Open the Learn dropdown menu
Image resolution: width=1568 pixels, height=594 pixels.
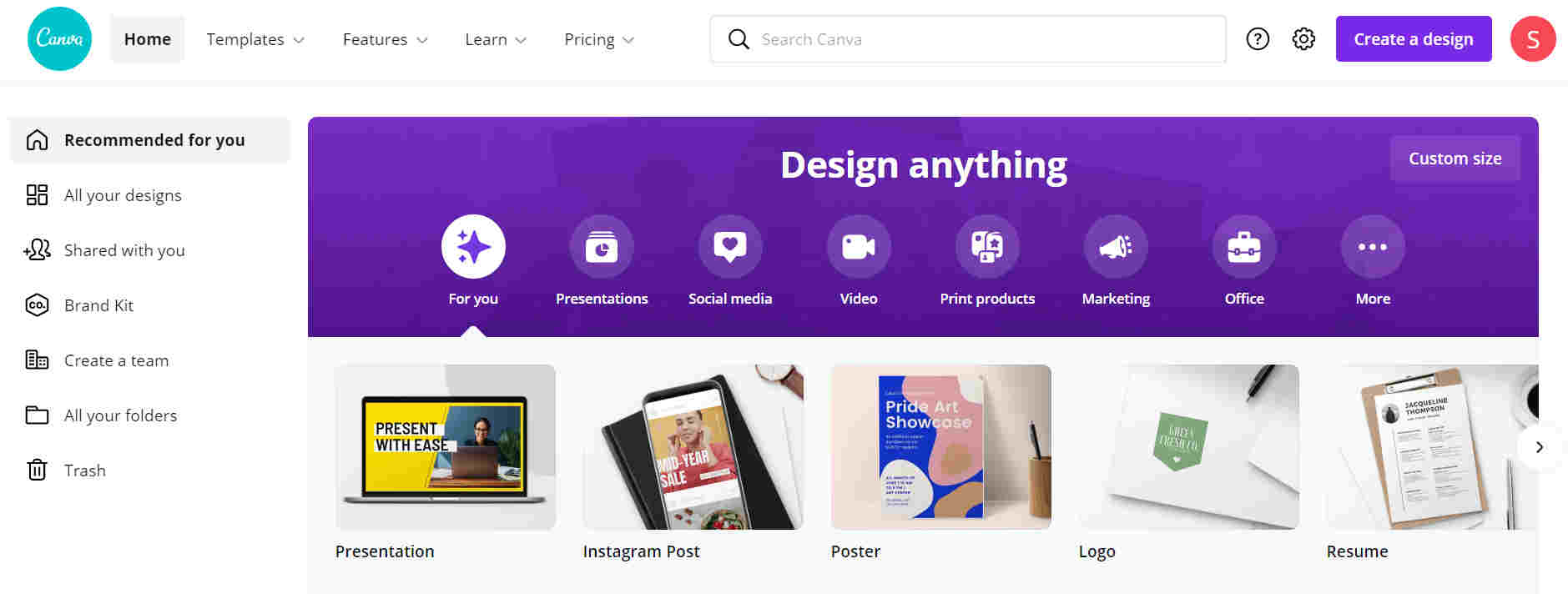click(495, 38)
